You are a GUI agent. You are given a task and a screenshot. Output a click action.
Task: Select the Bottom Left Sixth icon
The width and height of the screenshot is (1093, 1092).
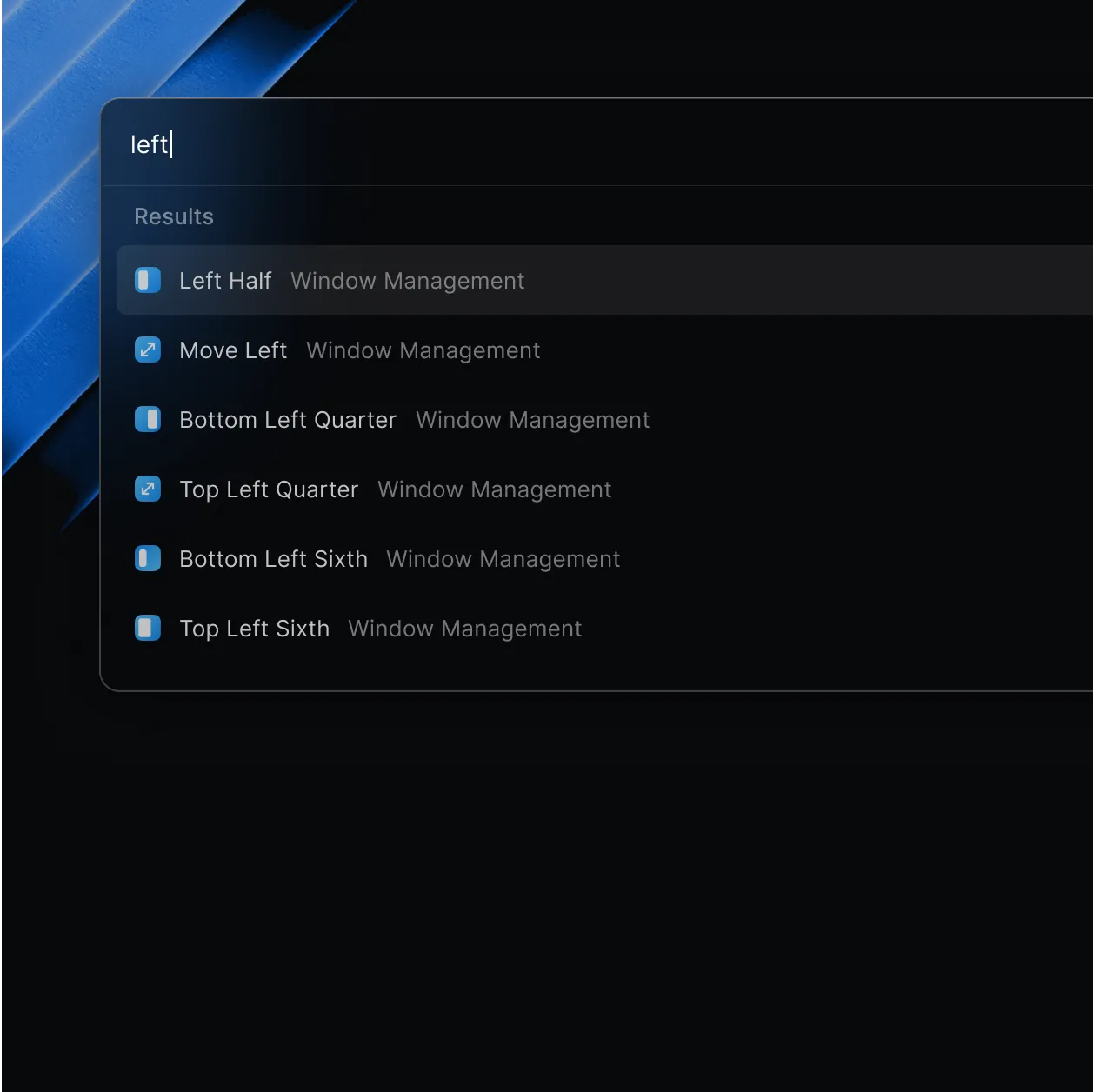(x=148, y=558)
